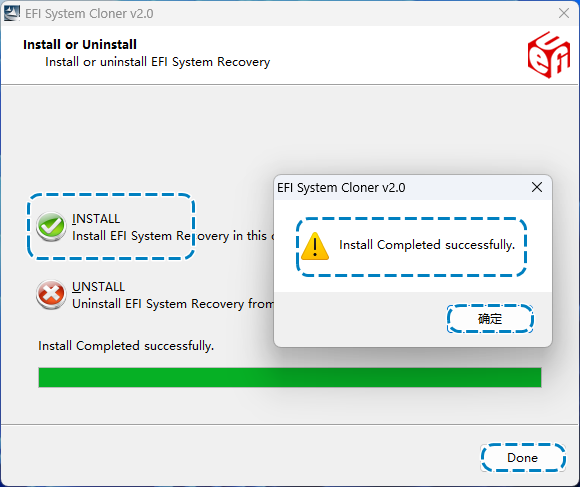Select the INSTALL option label
Screen dimensions: 580x487
[x=96, y=219]
